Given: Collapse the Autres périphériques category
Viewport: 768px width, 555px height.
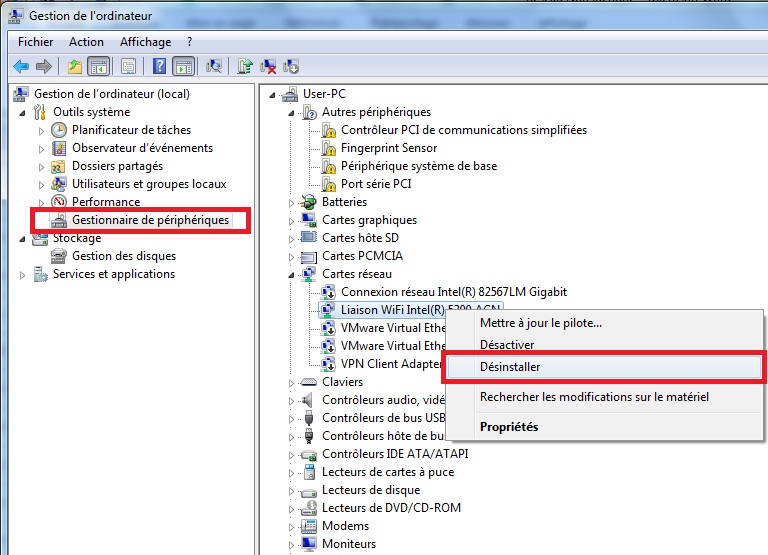Looking at the screenshot, I should (x=292, y=112).
